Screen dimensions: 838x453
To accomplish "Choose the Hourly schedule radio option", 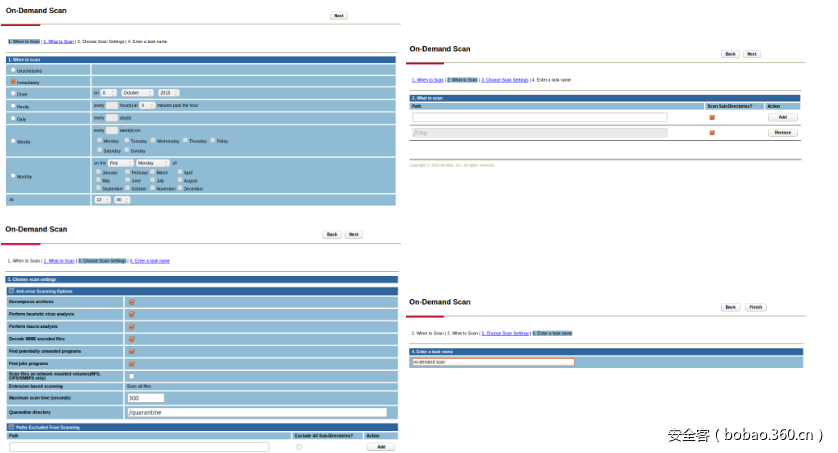I will click(x=13, y=105).
